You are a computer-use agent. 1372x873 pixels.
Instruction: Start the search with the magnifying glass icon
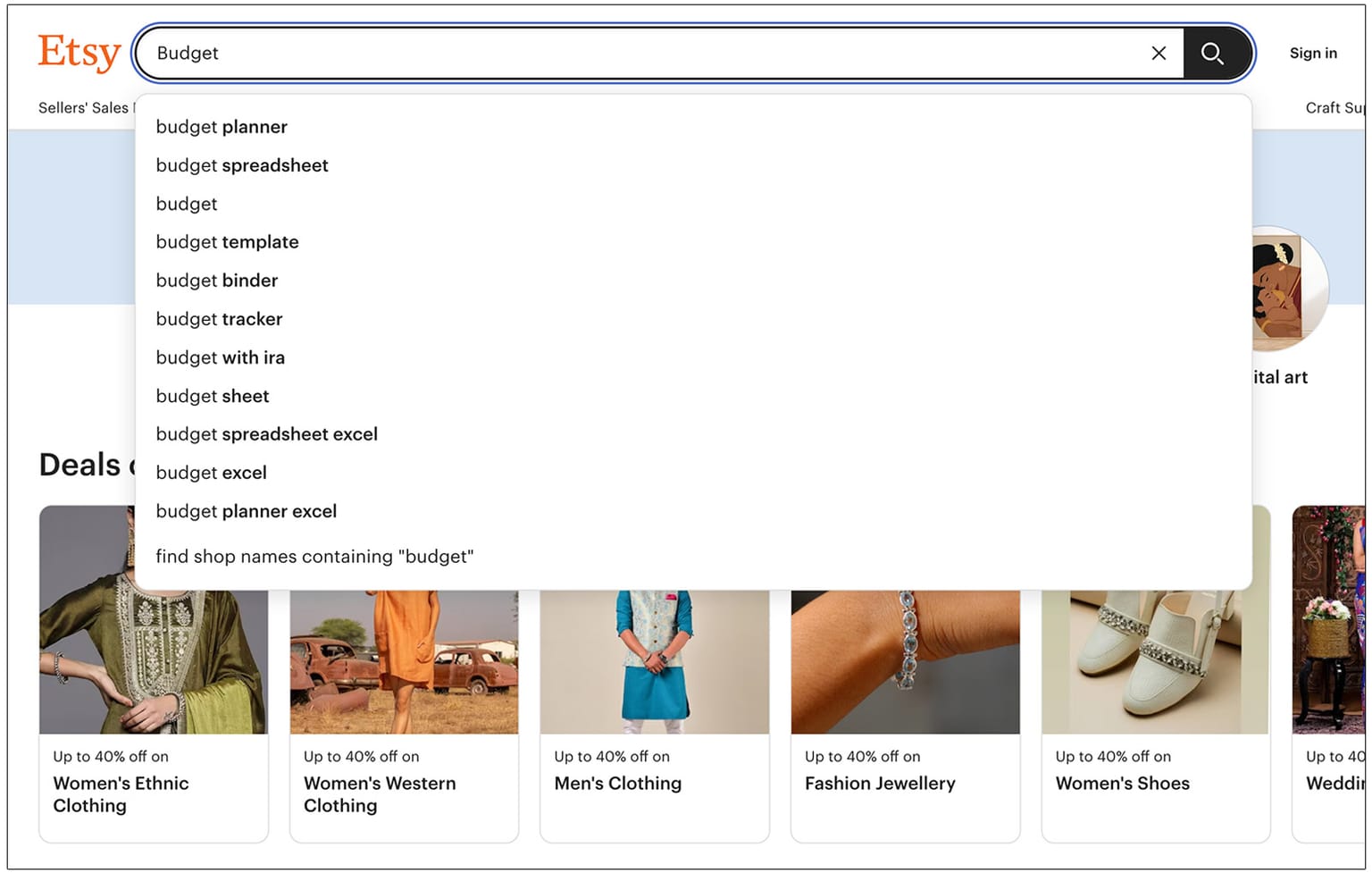(1212, 54)
